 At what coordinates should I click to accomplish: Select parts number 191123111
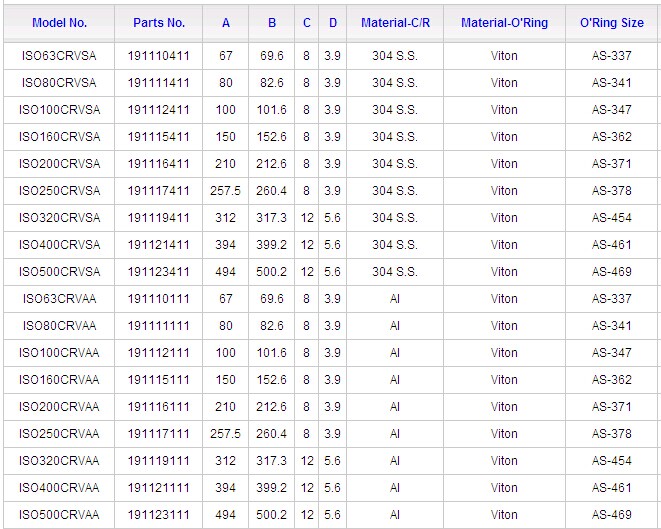(x=159, y=515)
